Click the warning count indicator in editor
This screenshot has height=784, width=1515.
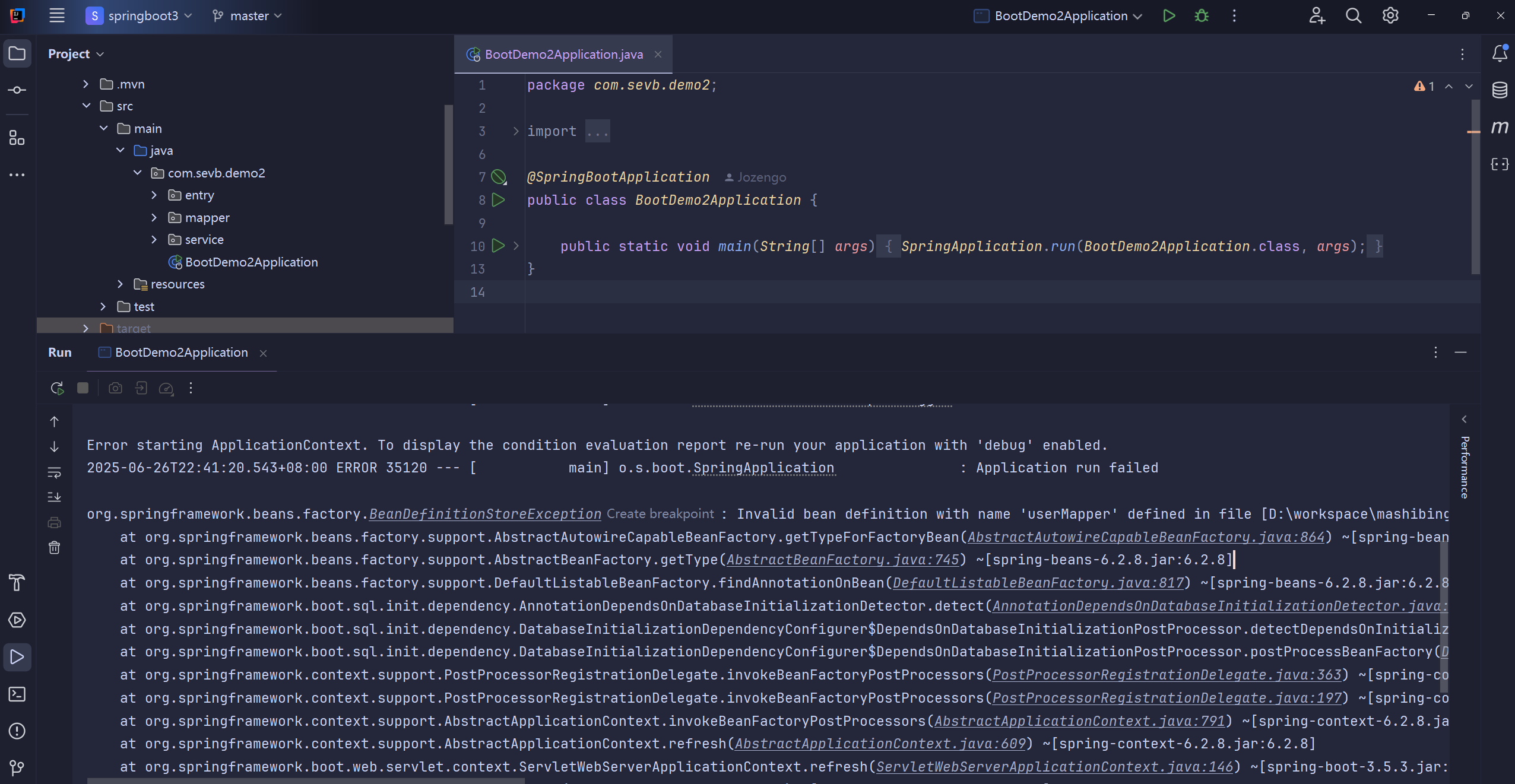point(1424,87)
